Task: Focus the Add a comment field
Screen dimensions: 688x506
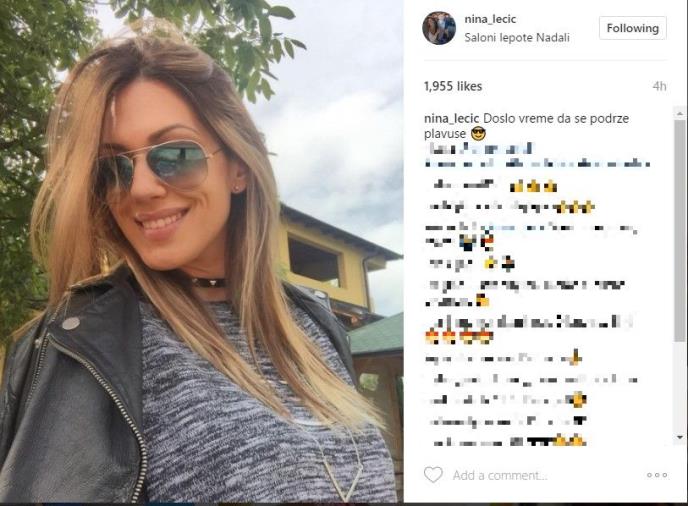Action: [x=500, y=475]
